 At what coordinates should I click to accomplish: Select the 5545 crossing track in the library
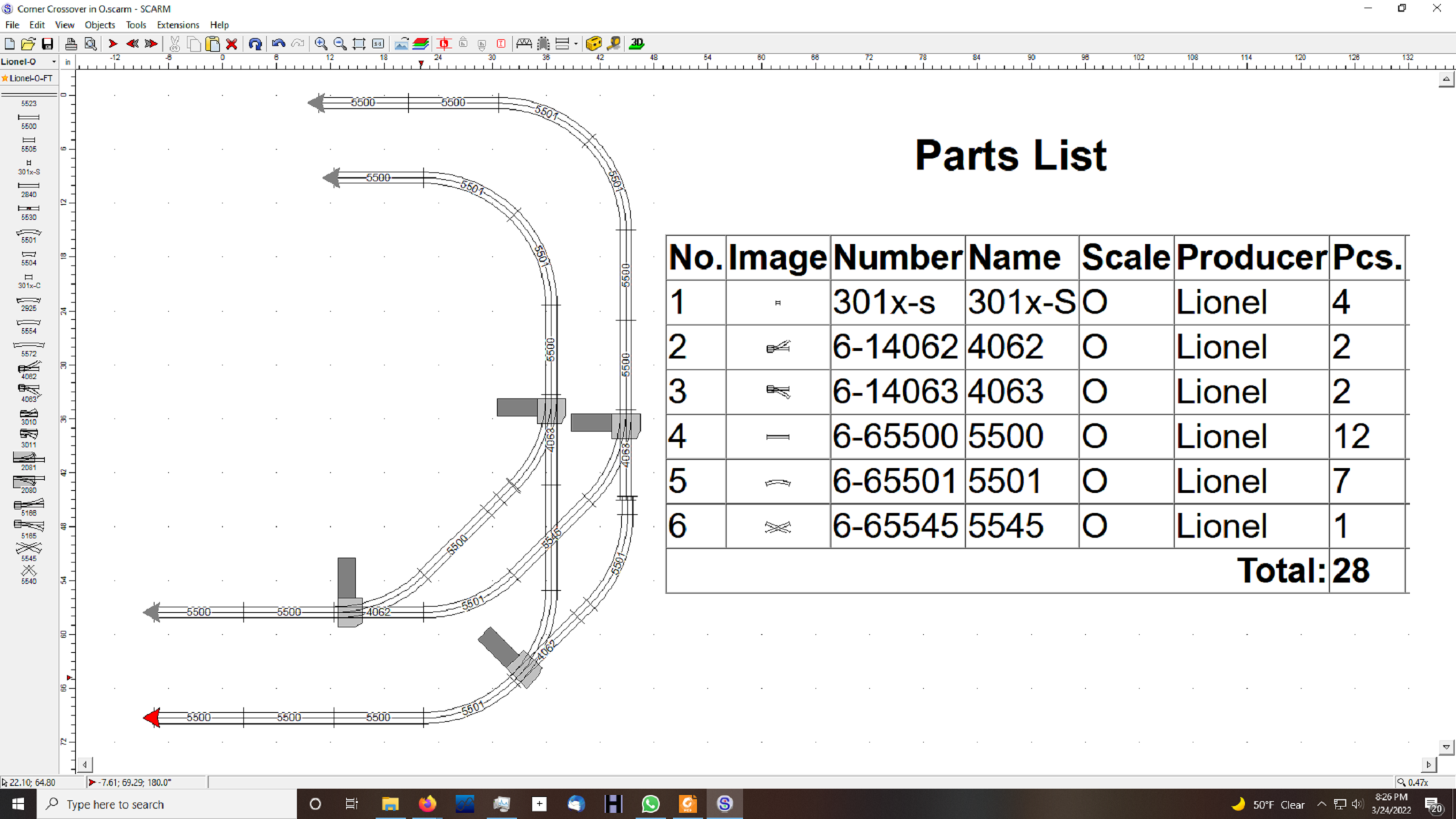(29, 549)
